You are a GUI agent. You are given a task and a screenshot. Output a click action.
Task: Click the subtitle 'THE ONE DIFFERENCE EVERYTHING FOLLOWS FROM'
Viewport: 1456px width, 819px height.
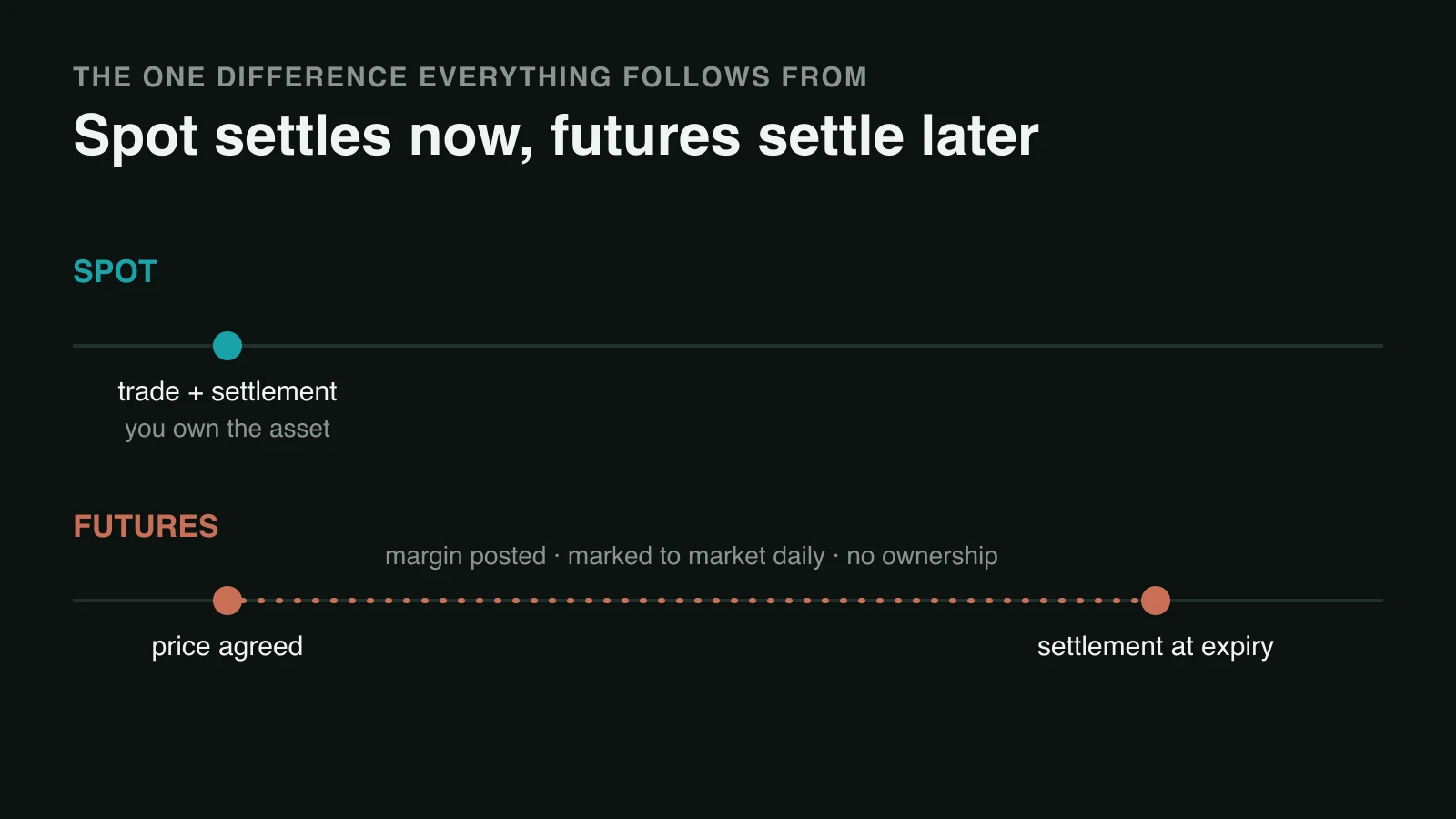coord(470,77)
